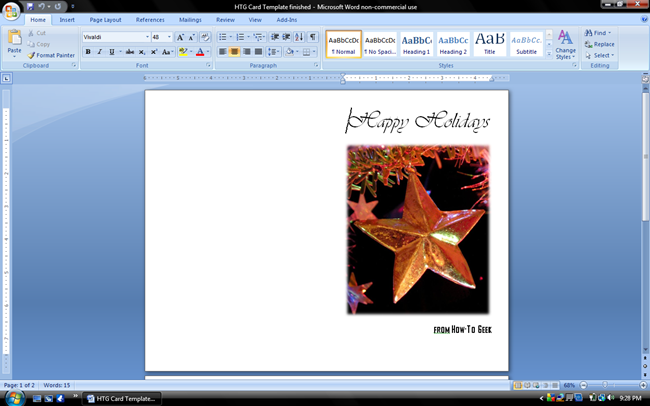The width and height of the screenshot is (650, 406).
Task: Expand the font color dropdown arrow
Action: [x=208, y=52]
